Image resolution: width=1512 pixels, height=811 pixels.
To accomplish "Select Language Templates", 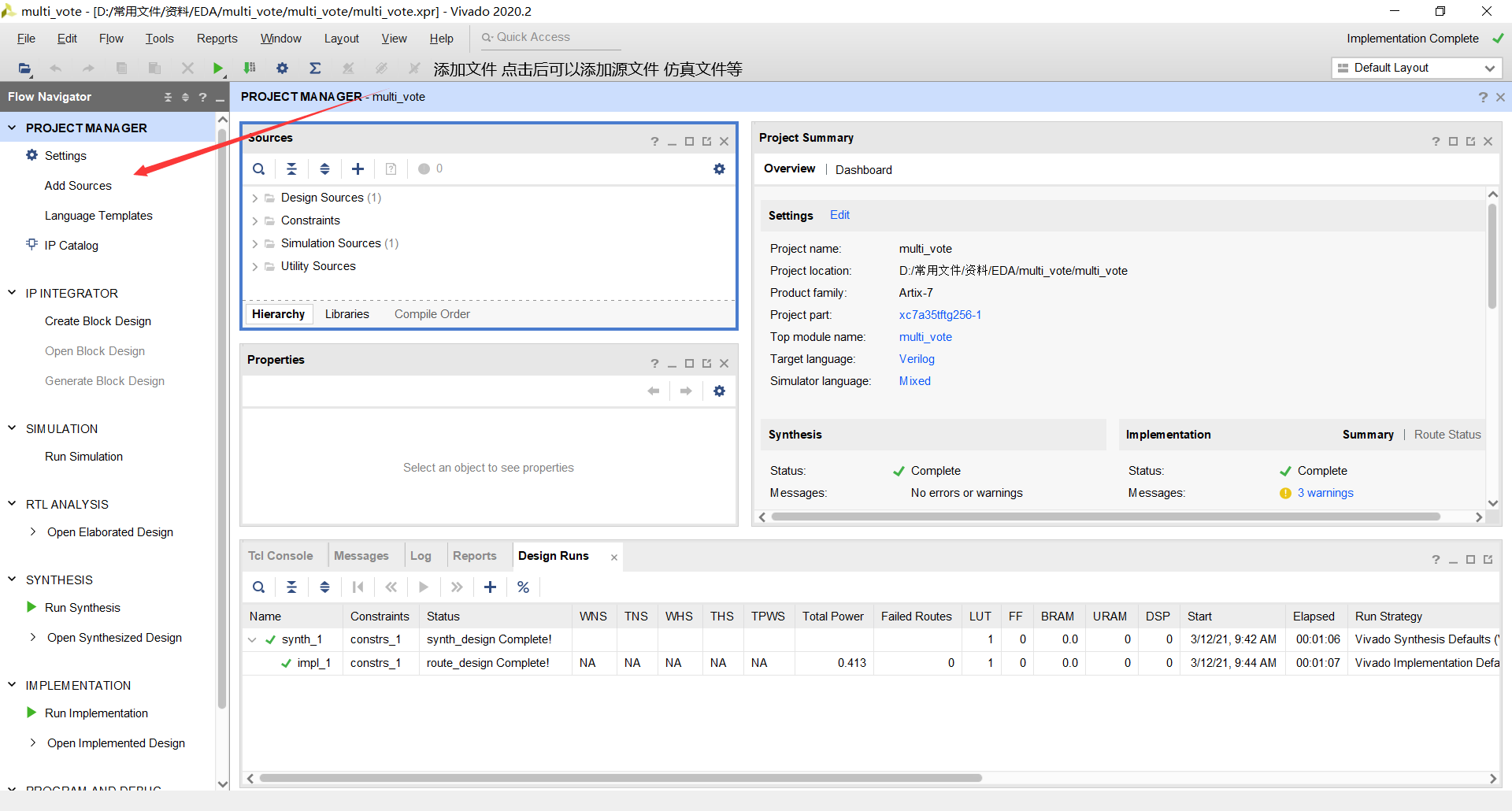I will pos(98,216).
